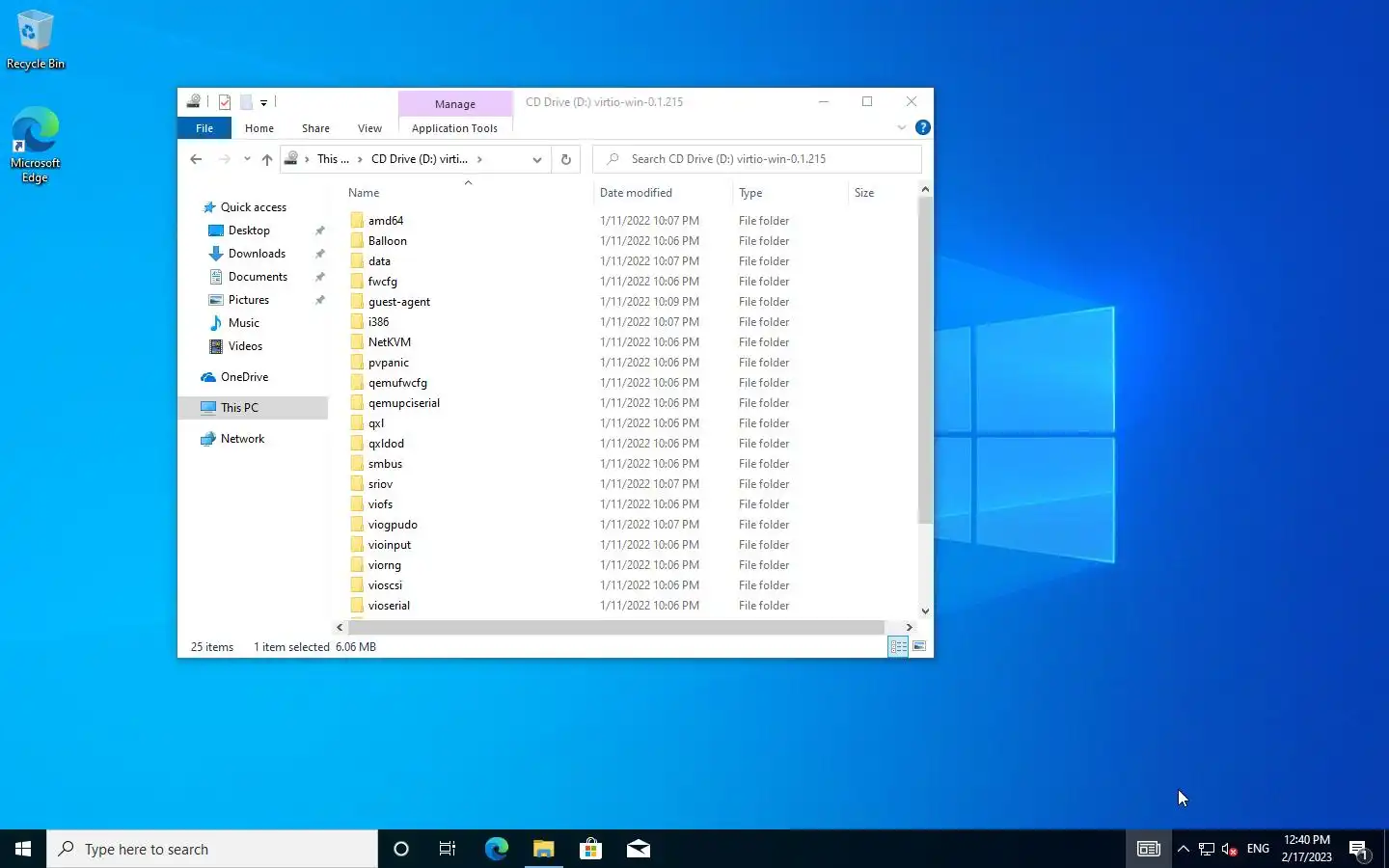The image size is (1389, 868).
Task: Select Network in navigation pane
Action: coord(242,439)
